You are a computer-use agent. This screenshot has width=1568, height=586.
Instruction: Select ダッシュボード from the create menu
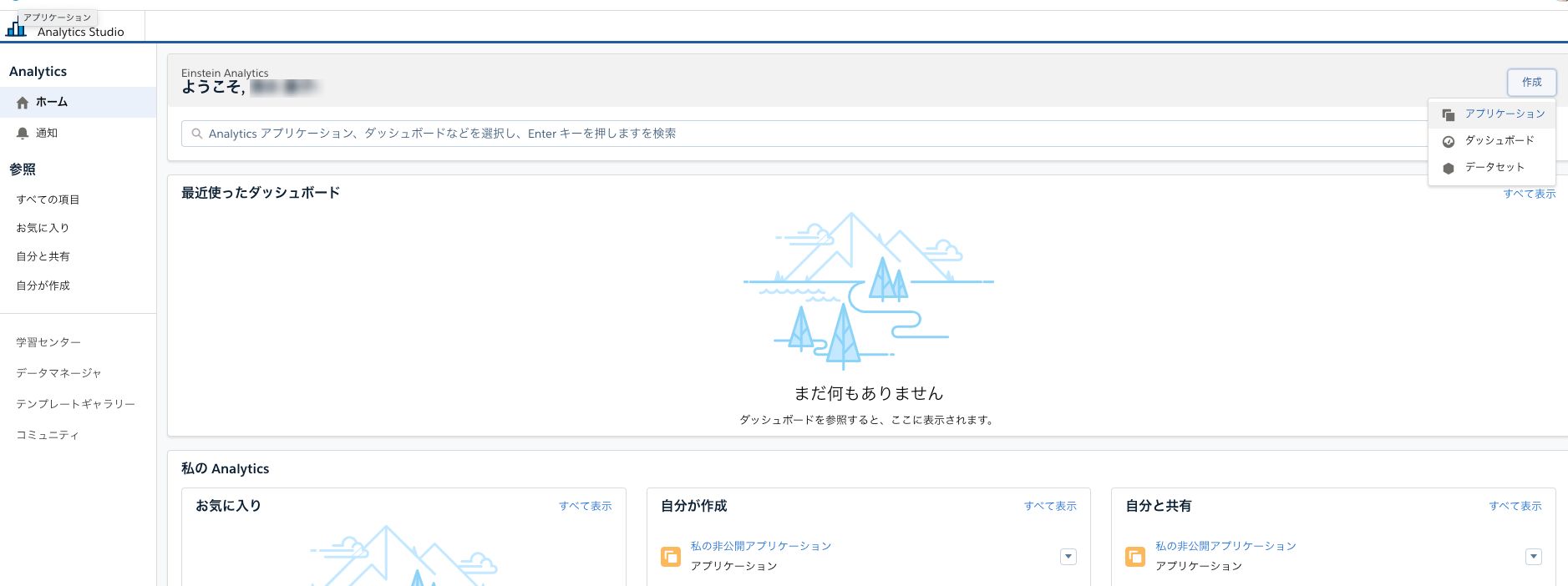coord(1499,140)
